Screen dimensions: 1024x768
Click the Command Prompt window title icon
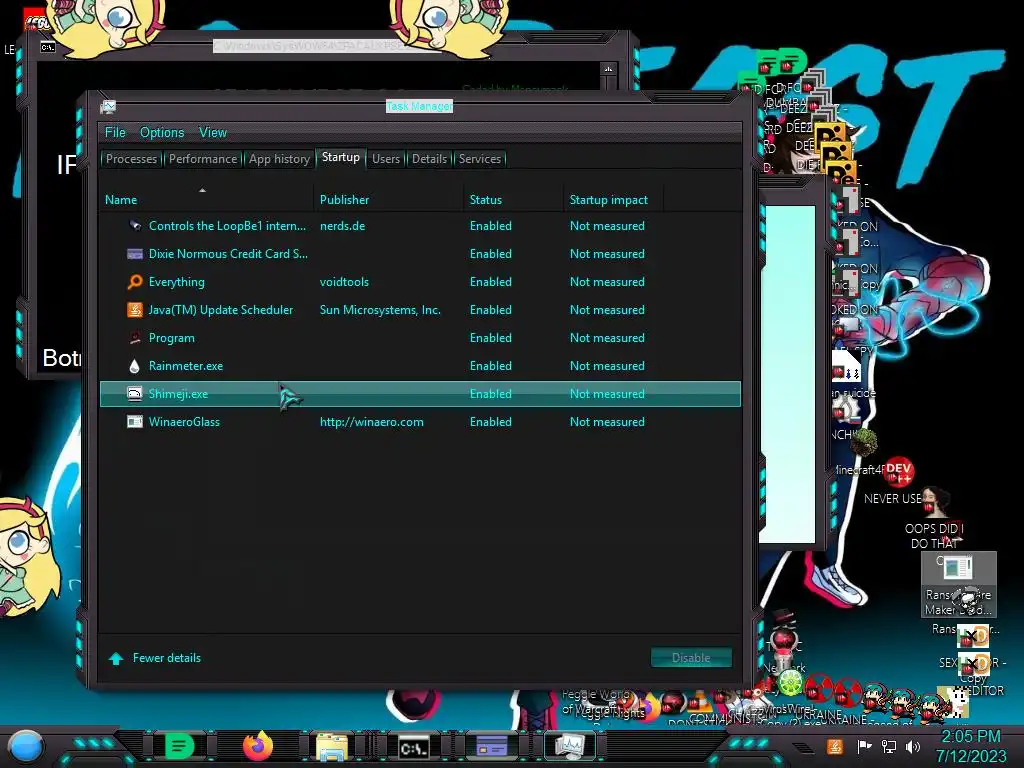[48, 47]
